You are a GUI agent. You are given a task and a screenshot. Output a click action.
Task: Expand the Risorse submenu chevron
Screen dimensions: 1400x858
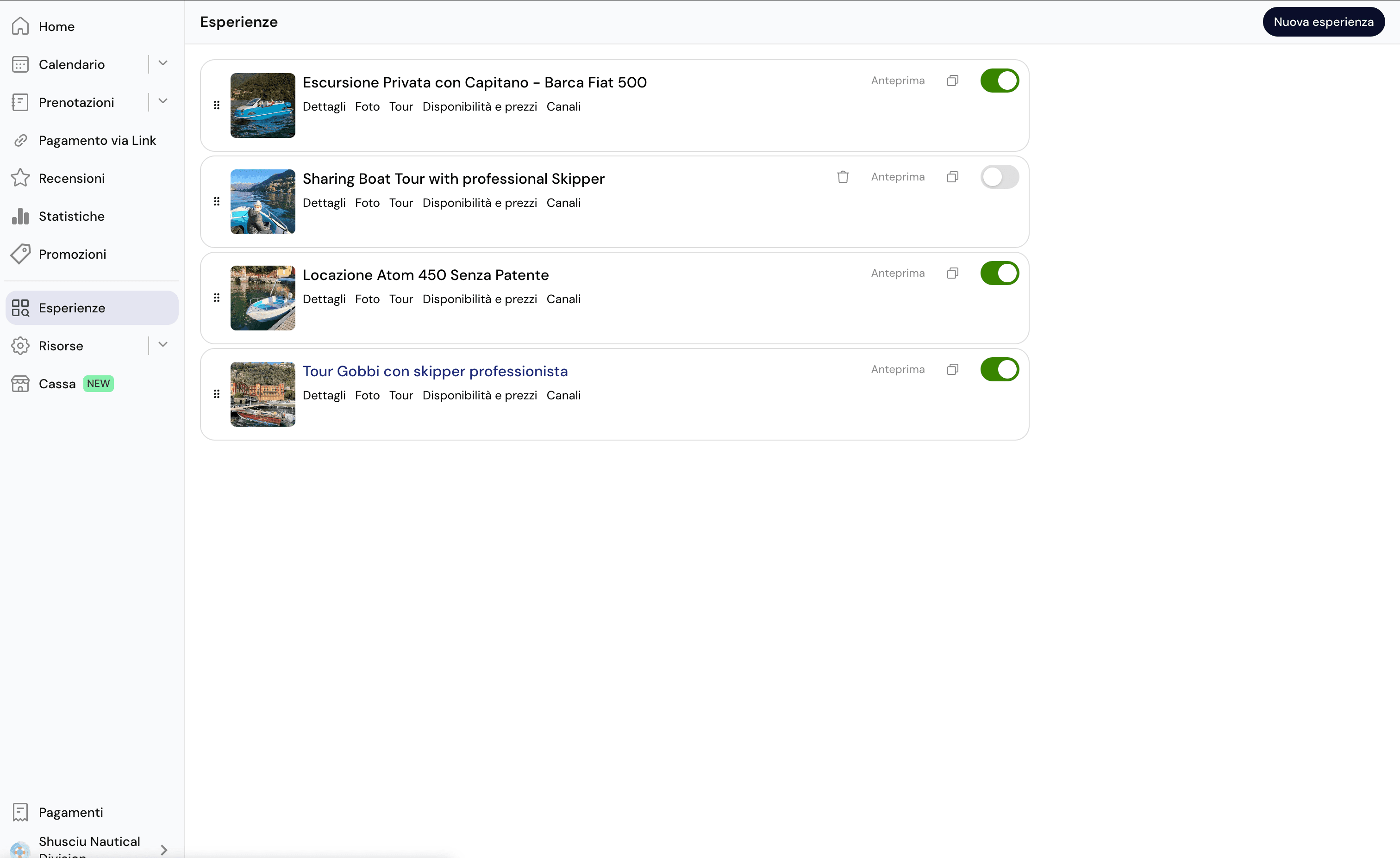point(163,345)
